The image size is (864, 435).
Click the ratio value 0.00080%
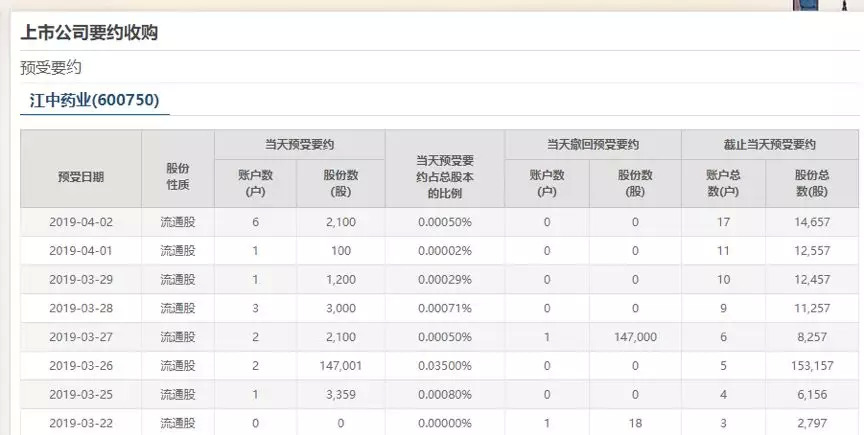coord(445,394)
